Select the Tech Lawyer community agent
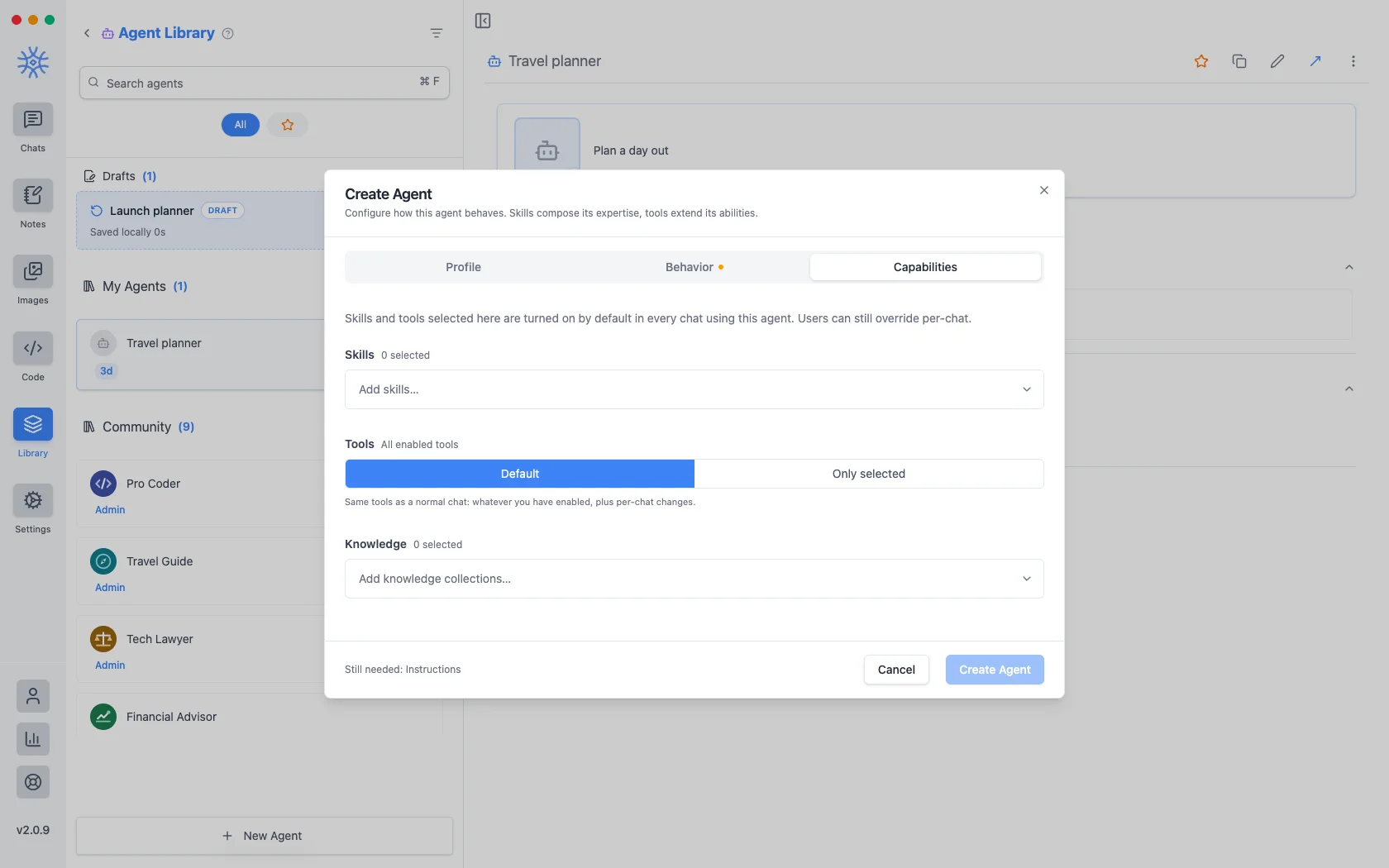This screenshot has height=868, width=1389. click(x=200, y=649)
